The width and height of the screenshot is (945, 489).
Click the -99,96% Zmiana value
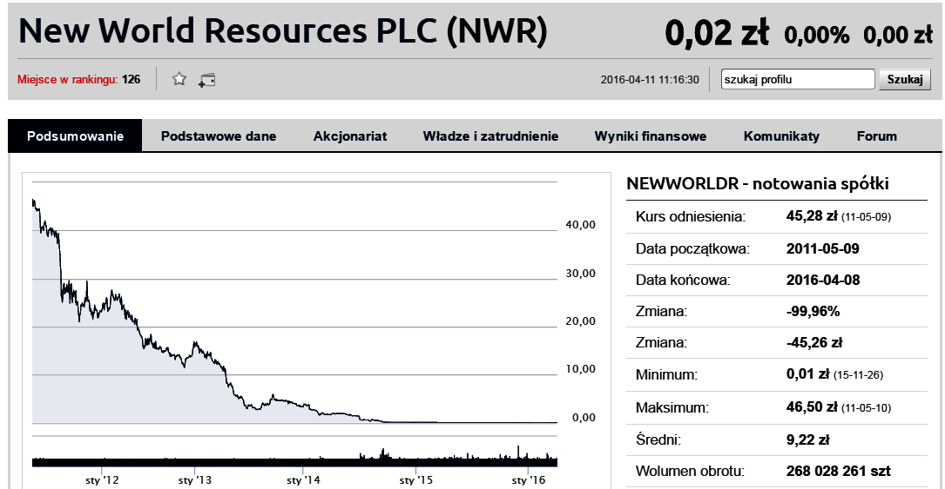[813, 312]
